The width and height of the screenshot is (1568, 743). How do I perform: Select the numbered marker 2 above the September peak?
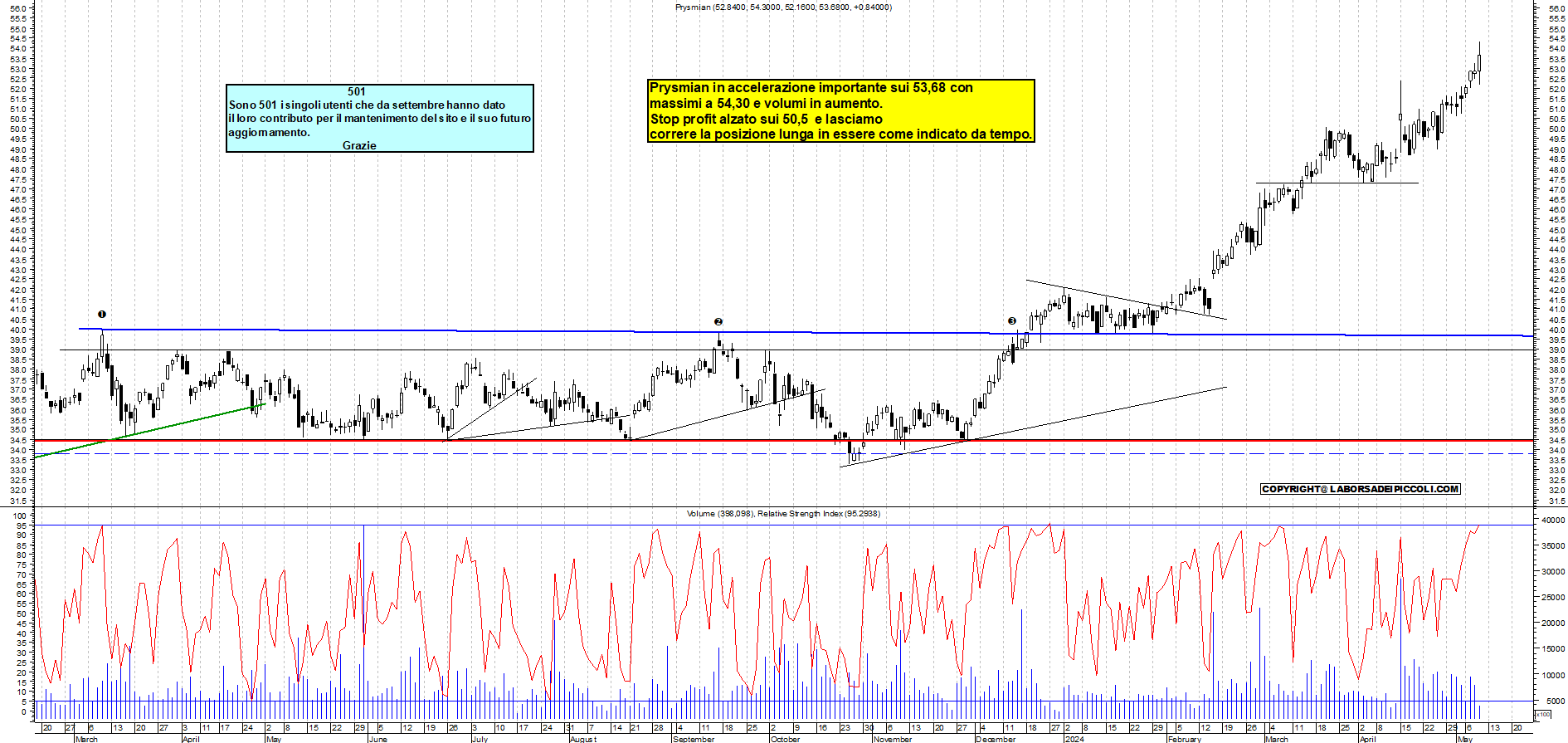(x=718, y=321)
